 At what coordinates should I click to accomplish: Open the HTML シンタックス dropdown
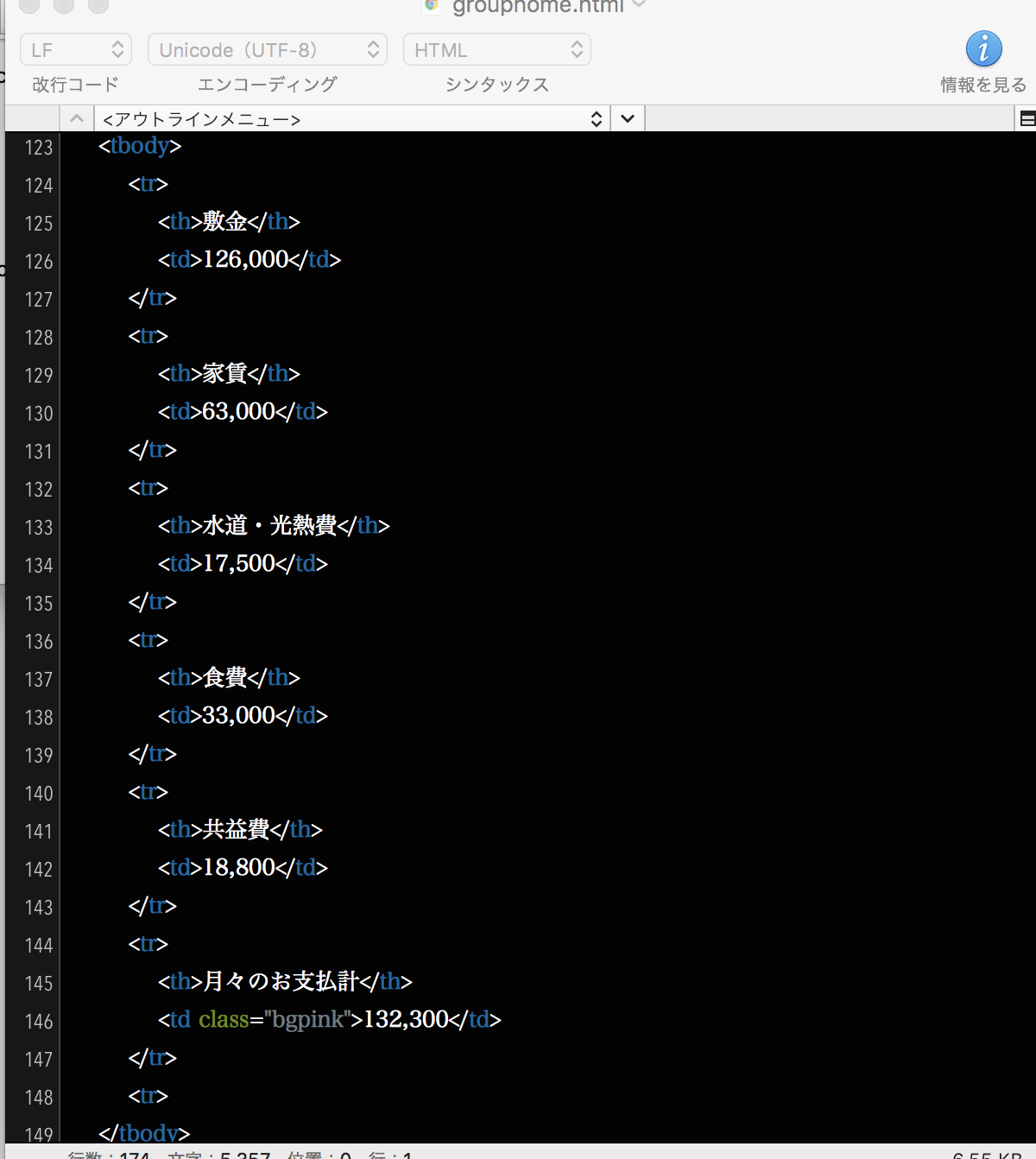click(x=496, y=49)
